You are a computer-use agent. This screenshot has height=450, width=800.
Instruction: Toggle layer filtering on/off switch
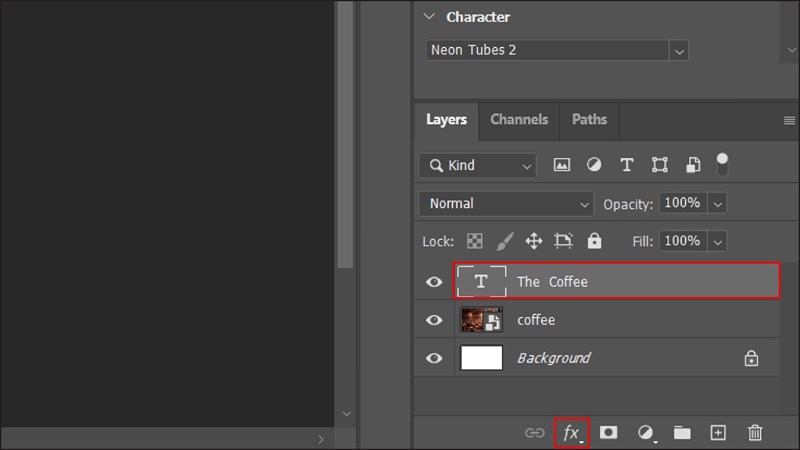722,164
